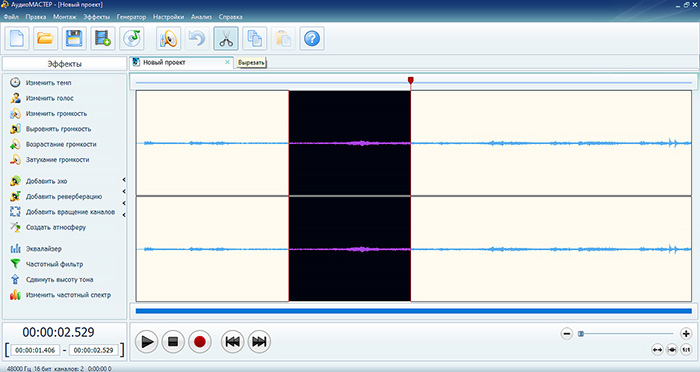Click the current time display 00:00:02.529

pyautogui.click(x=58, y=332)
